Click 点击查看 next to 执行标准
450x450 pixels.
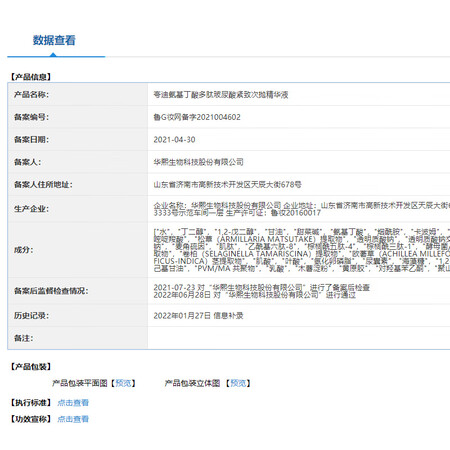tap(73, 403)
